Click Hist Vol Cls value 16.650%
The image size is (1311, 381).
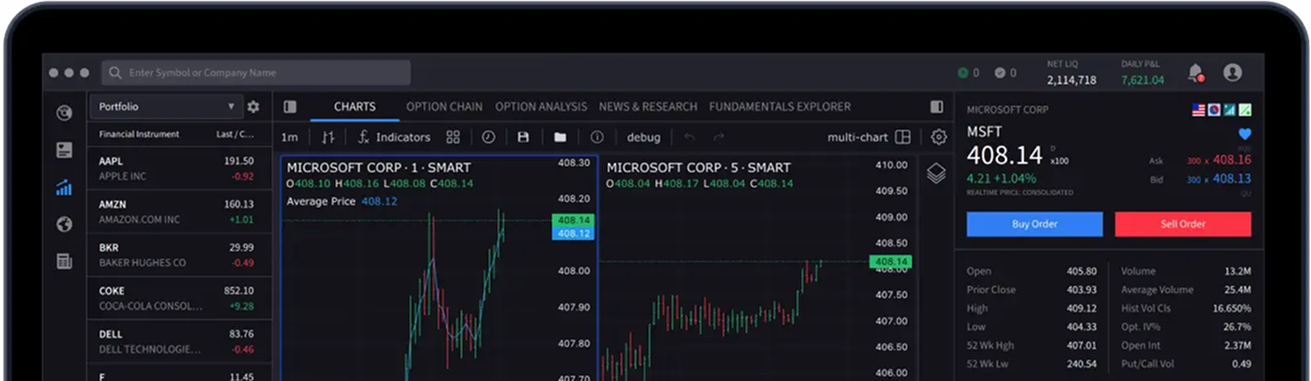click(1231, 308)
